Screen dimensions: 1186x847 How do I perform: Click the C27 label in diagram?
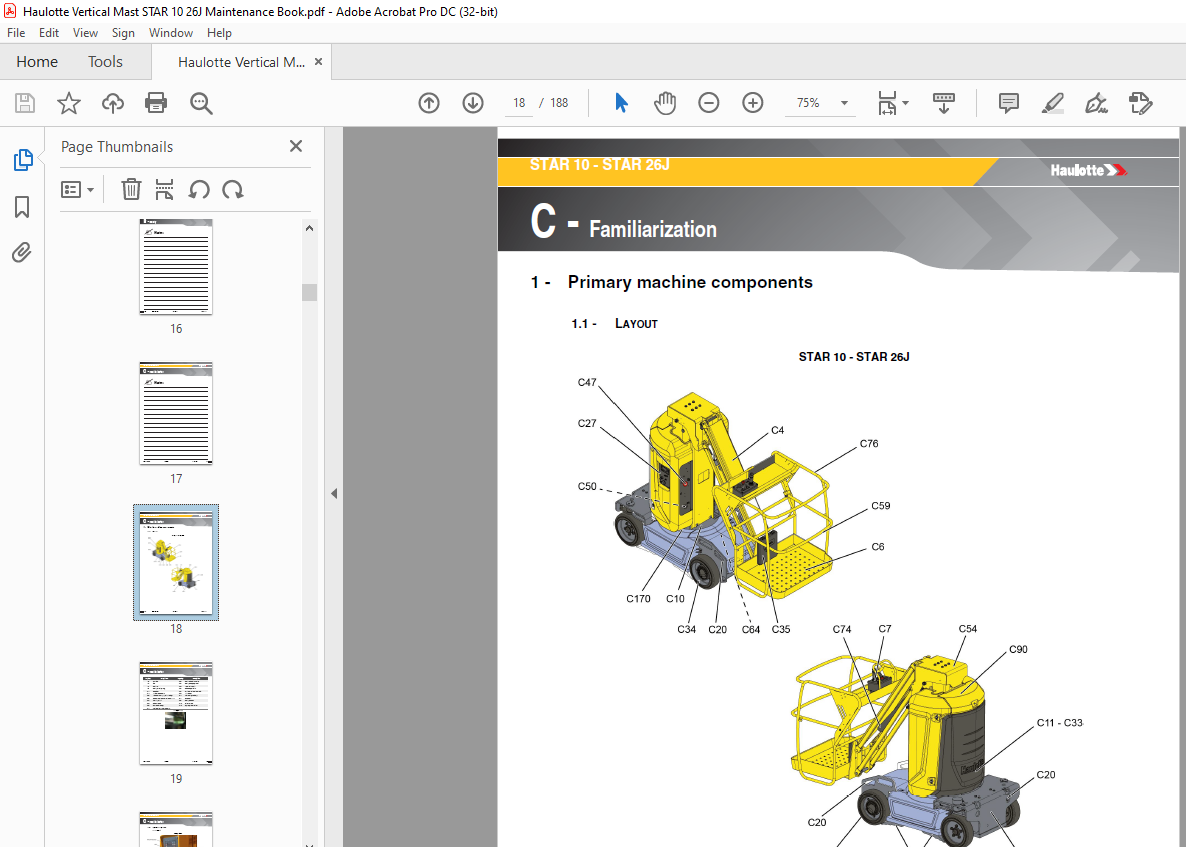point(587,424)
